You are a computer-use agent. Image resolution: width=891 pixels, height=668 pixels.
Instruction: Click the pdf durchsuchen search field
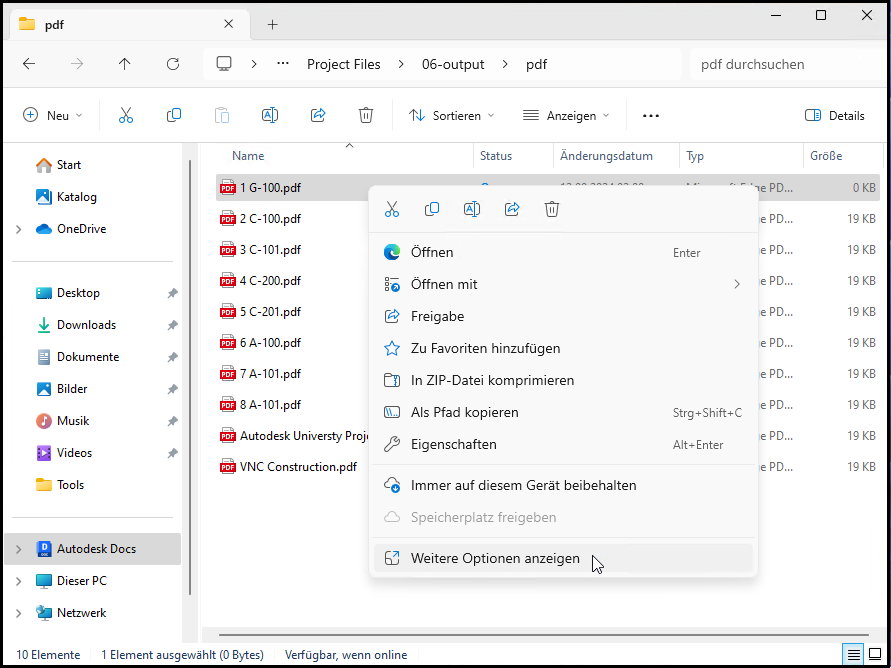coord(787,64)
